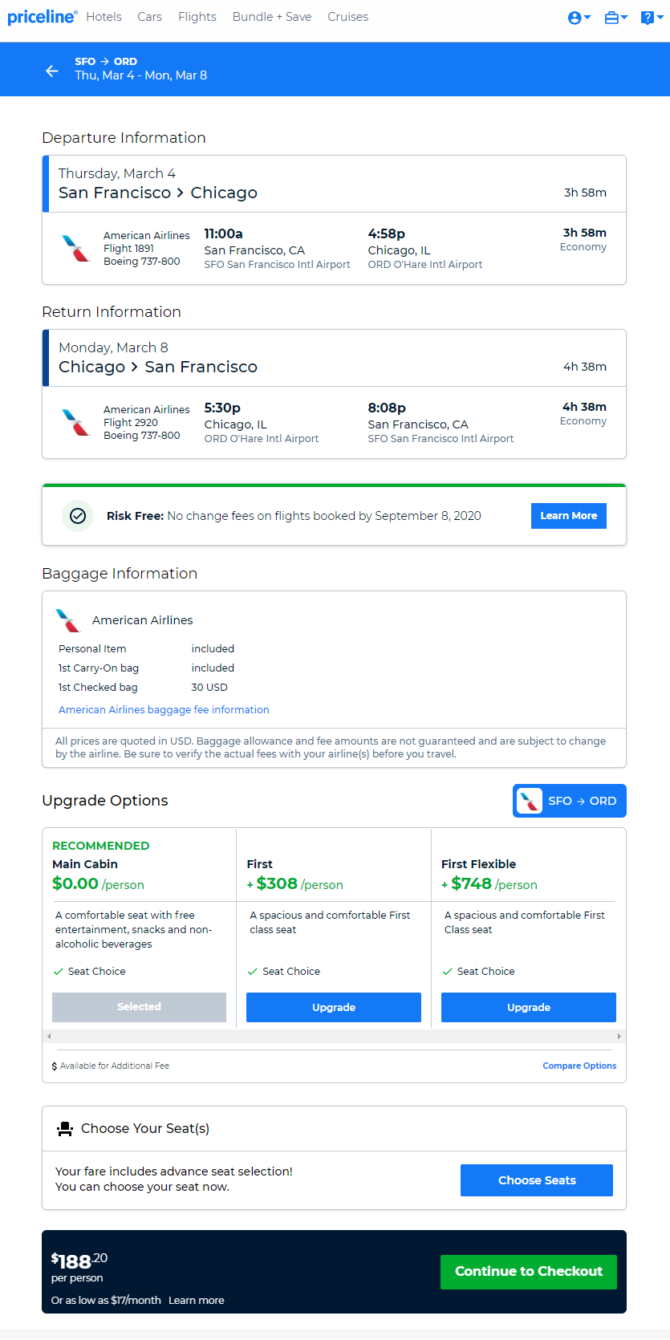Click Continue to Checkout button
670x1340 pixels.
click(x=529, y=1272)
